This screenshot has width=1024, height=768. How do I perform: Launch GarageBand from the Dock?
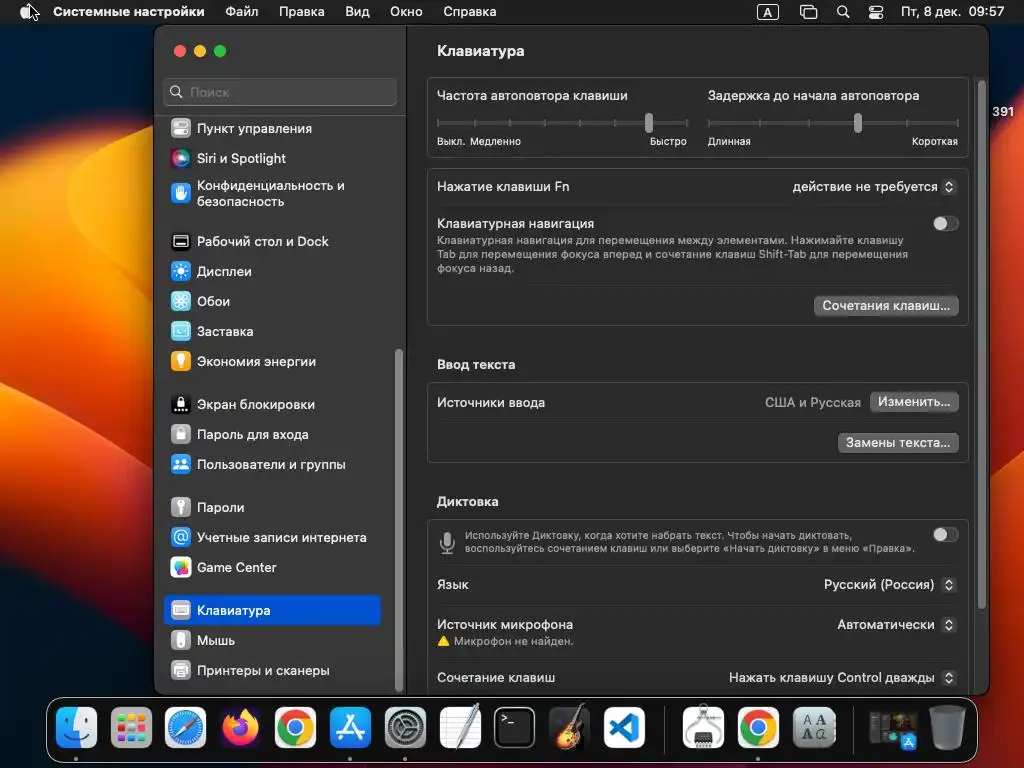click(569, 727)
